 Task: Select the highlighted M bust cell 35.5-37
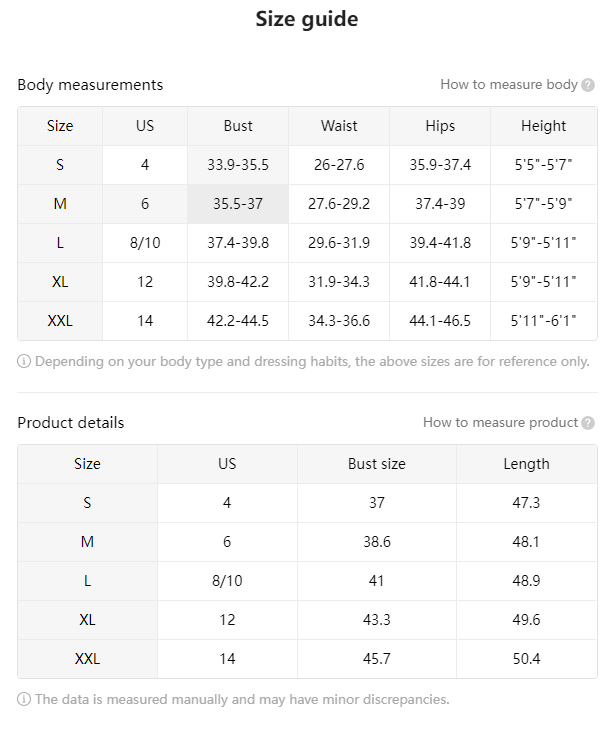pyautogui.click(x=238, y=204)
